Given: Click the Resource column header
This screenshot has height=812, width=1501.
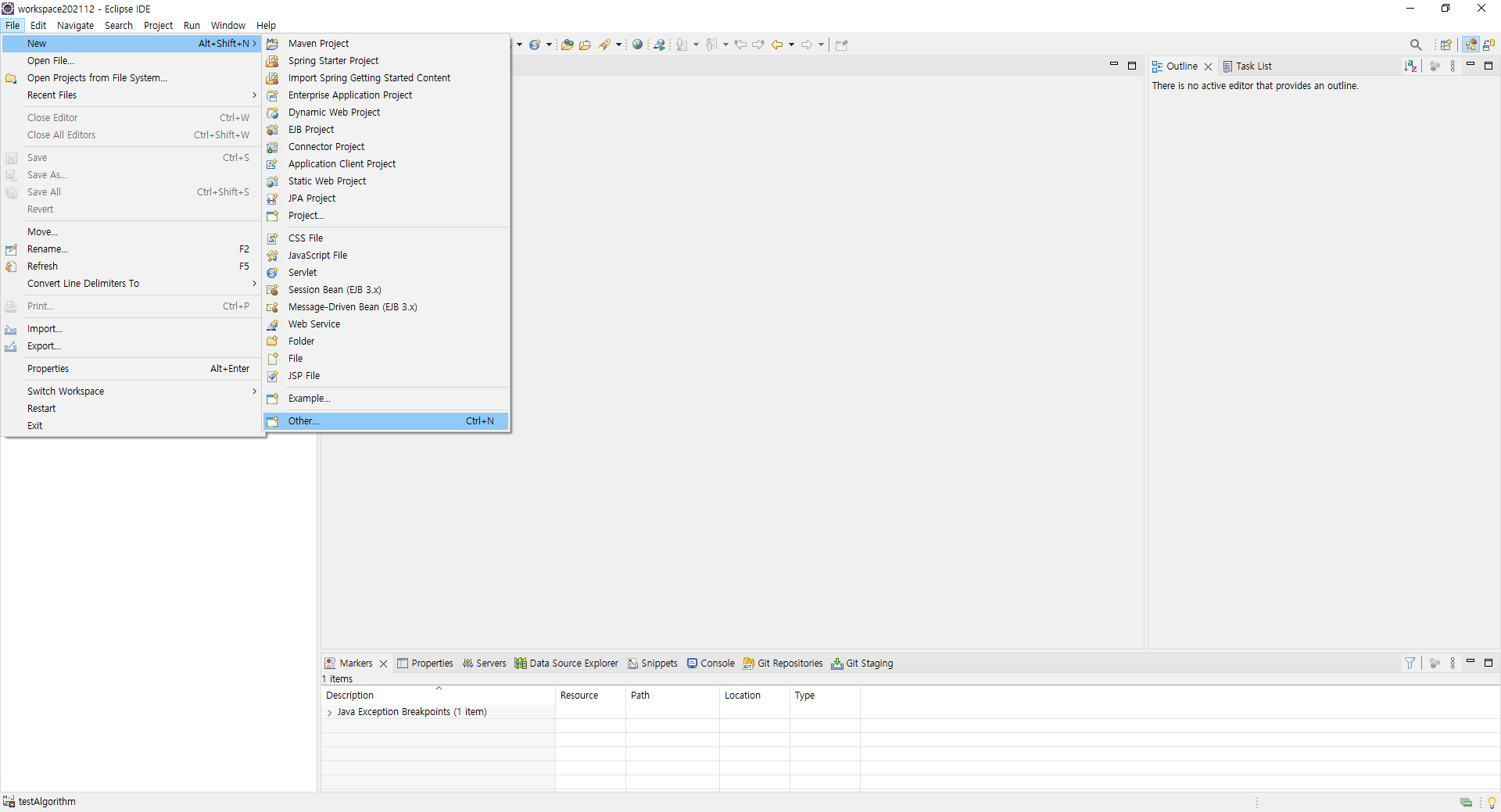Looking at the screenshot, I should tap(590, 696).
